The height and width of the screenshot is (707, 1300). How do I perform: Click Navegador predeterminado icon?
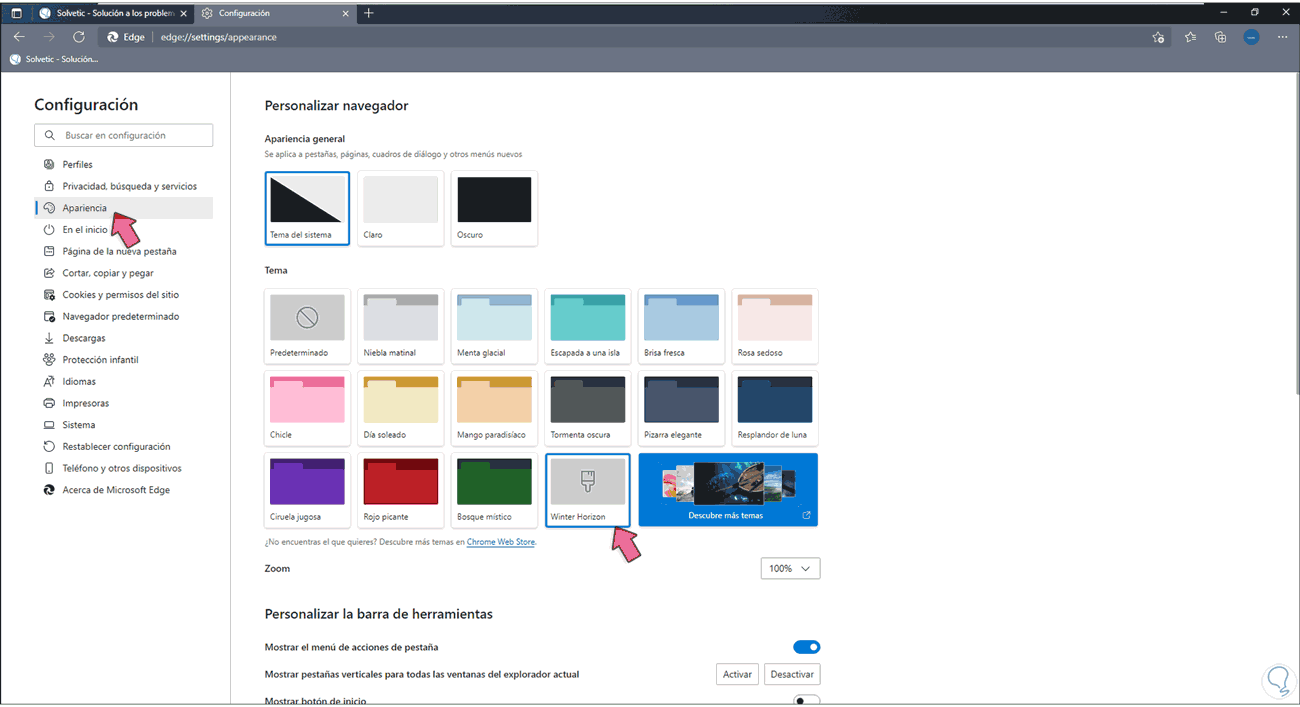pos(49,316)
